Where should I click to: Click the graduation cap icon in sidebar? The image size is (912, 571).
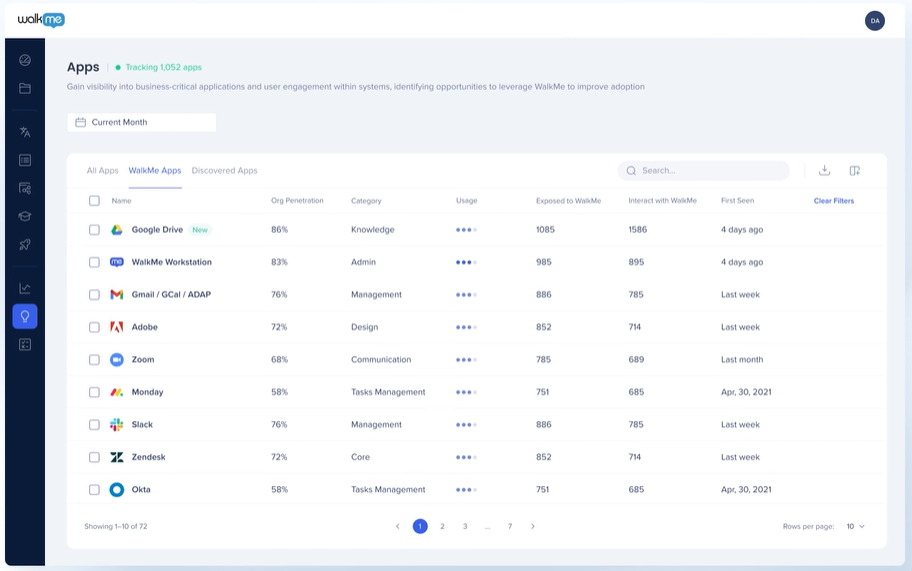pyautogui.click(x=25, y=216)
